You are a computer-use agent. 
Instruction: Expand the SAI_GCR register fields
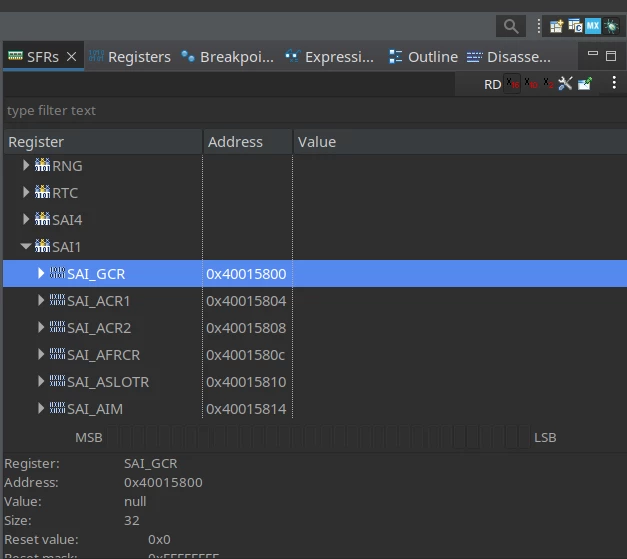point(41,273)
